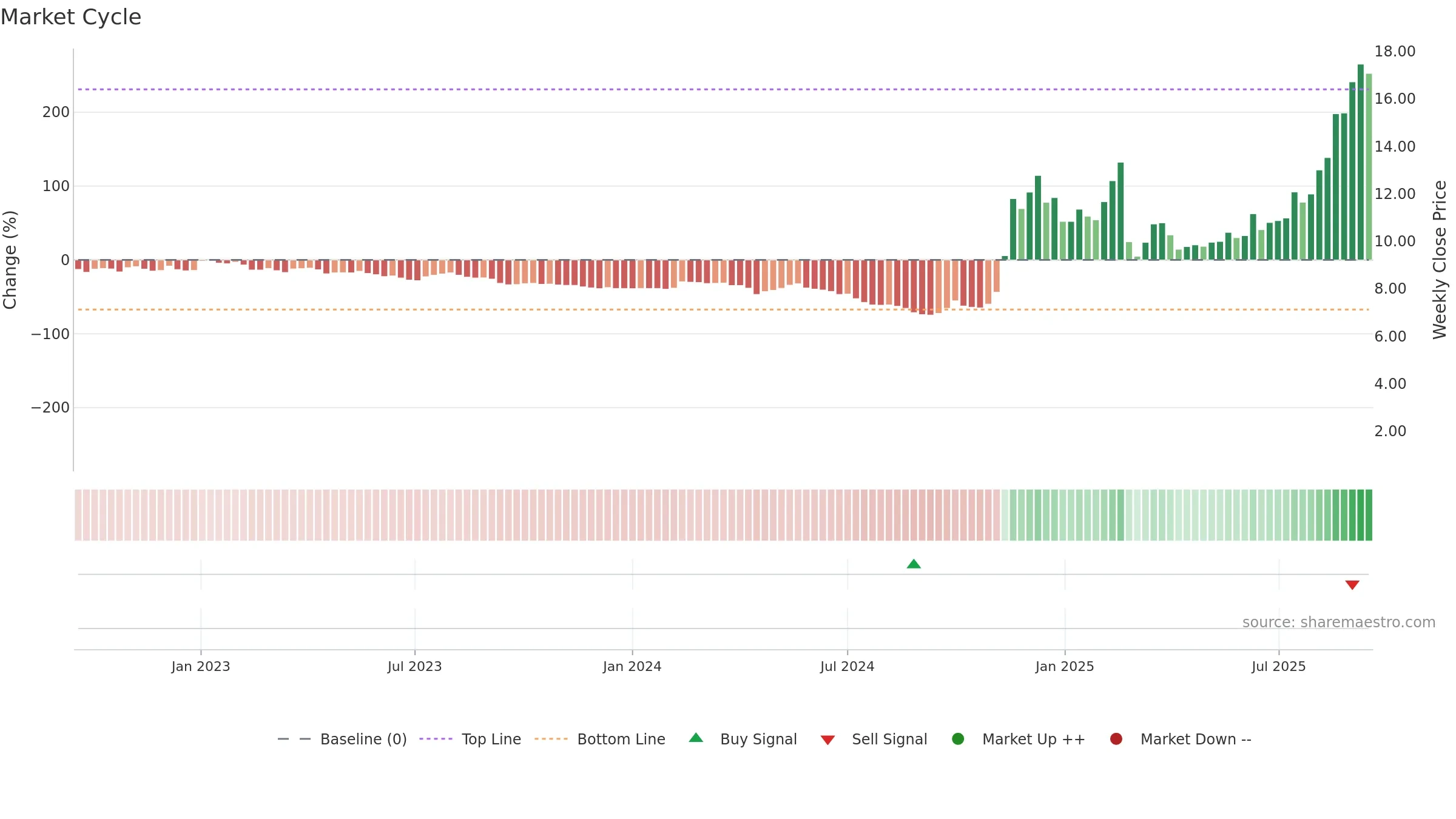Viewport: 1456px width, 819px height.
Task: Click the 'Bottom Line' legend label
Action: 621,740
